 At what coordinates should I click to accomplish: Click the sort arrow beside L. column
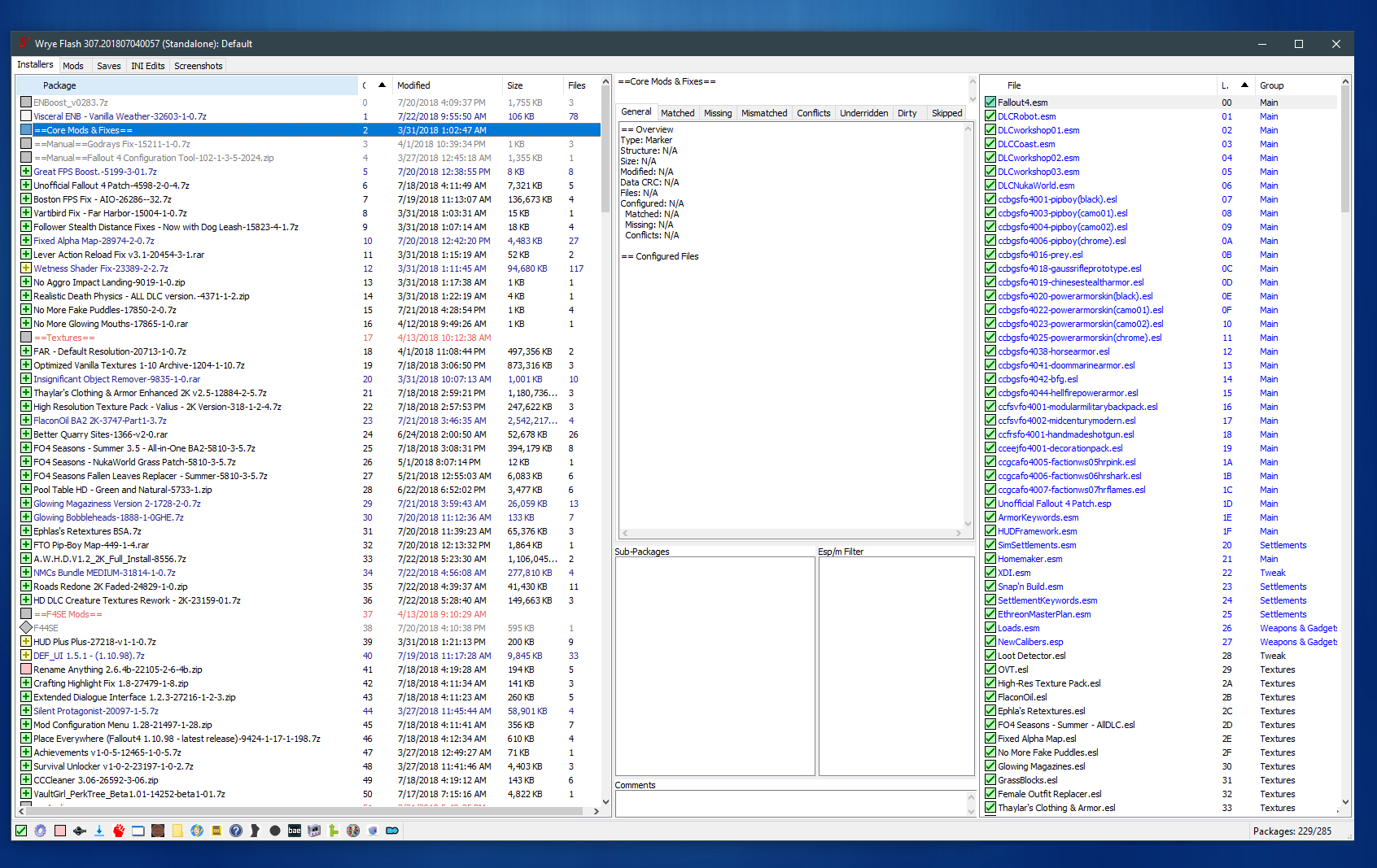click(x=1244, y=85)
